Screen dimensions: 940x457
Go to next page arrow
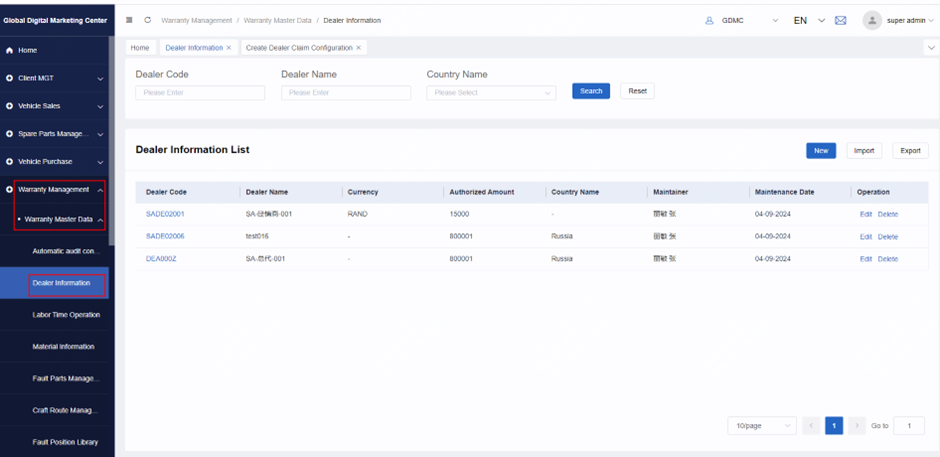coord(857,426)
